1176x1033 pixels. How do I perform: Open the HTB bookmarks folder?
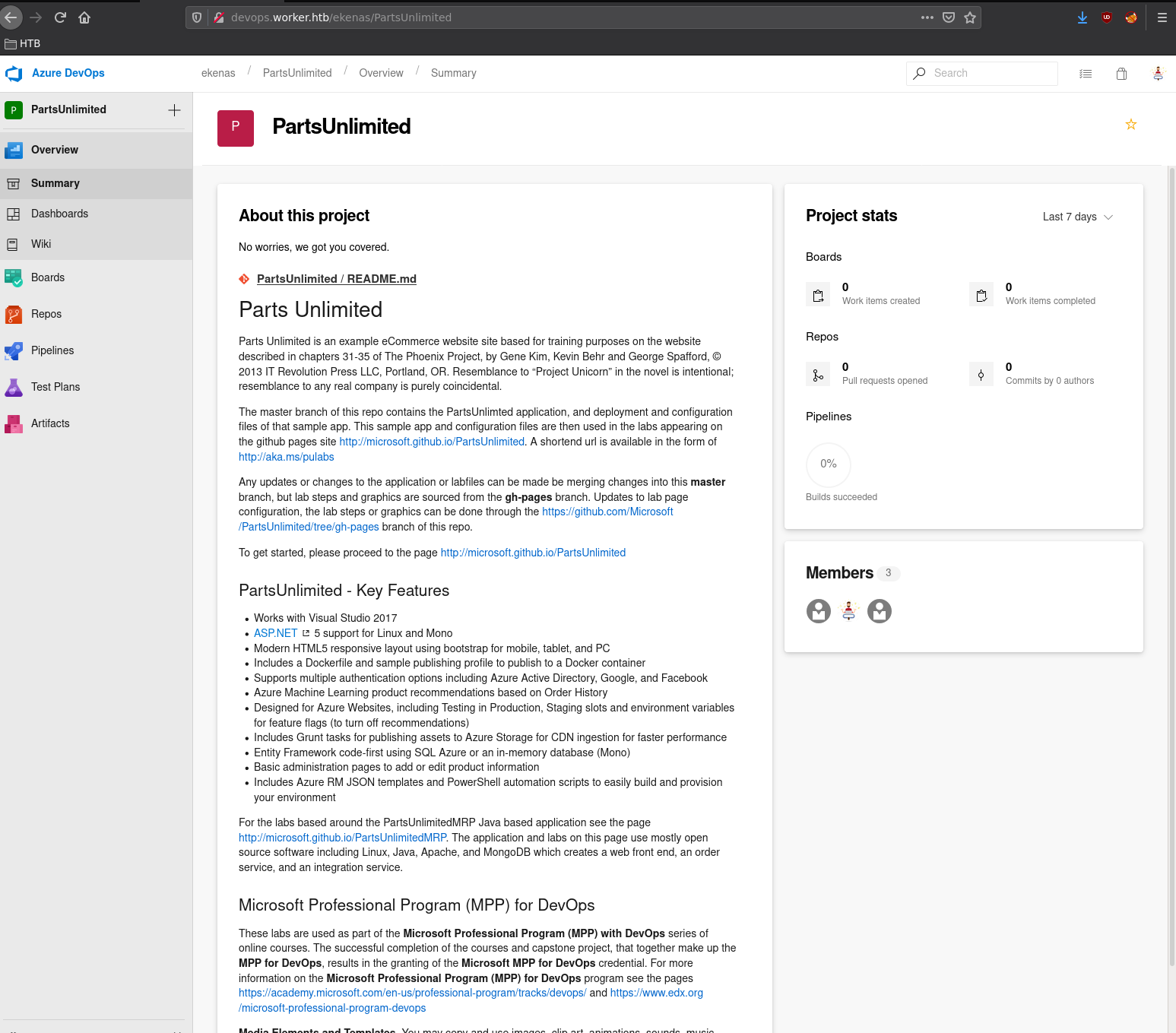pos(22,43)
